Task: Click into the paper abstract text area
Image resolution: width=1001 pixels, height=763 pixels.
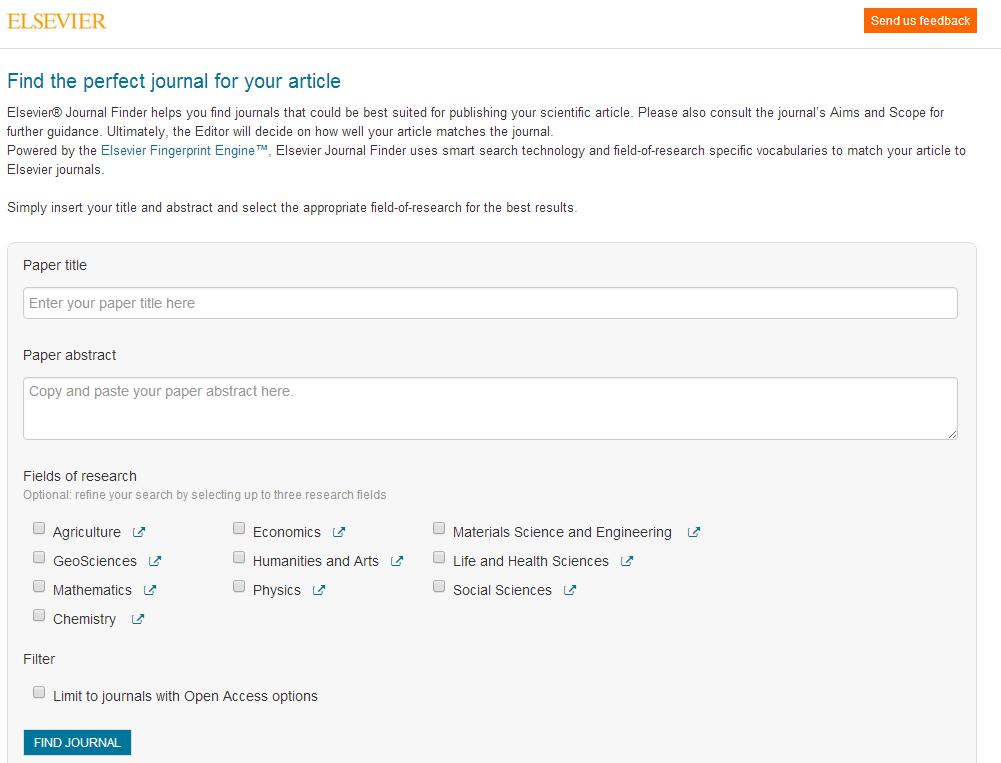Action: tap(490, 408)
